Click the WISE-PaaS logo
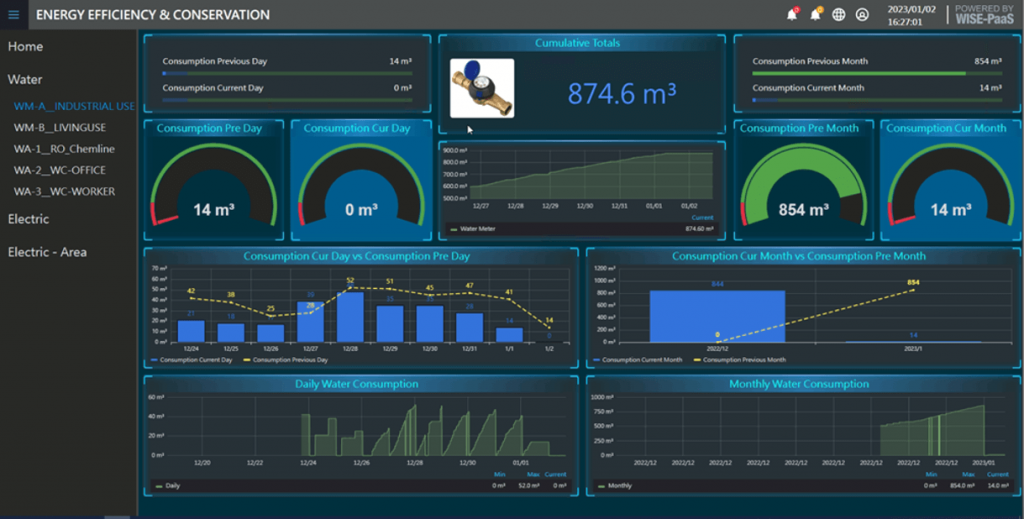Screen dimensions: 1024x519 (984, 14)
